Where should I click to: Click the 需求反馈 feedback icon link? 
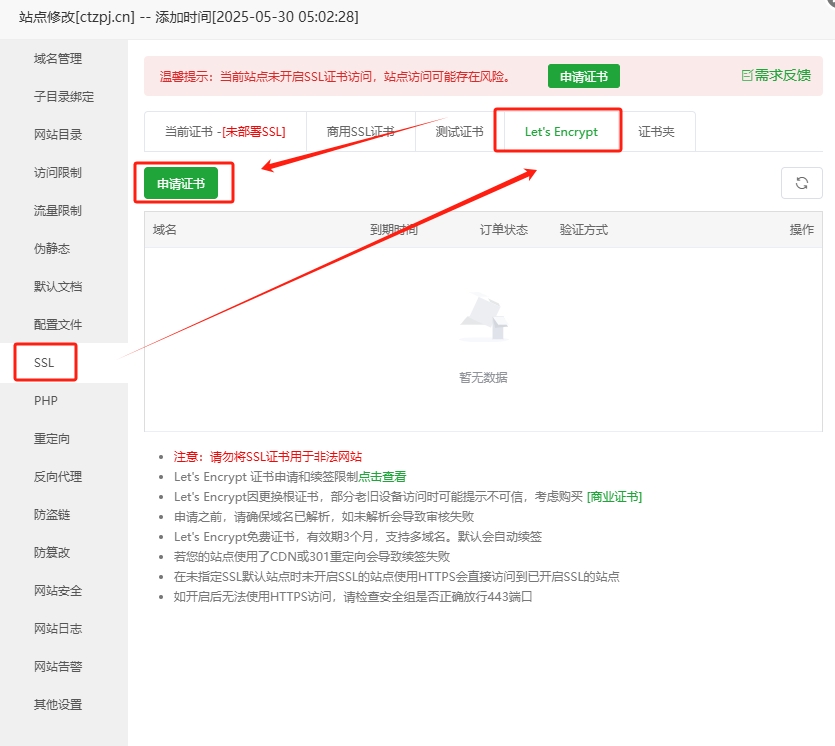pyautogui.click(x=776, y=76)
